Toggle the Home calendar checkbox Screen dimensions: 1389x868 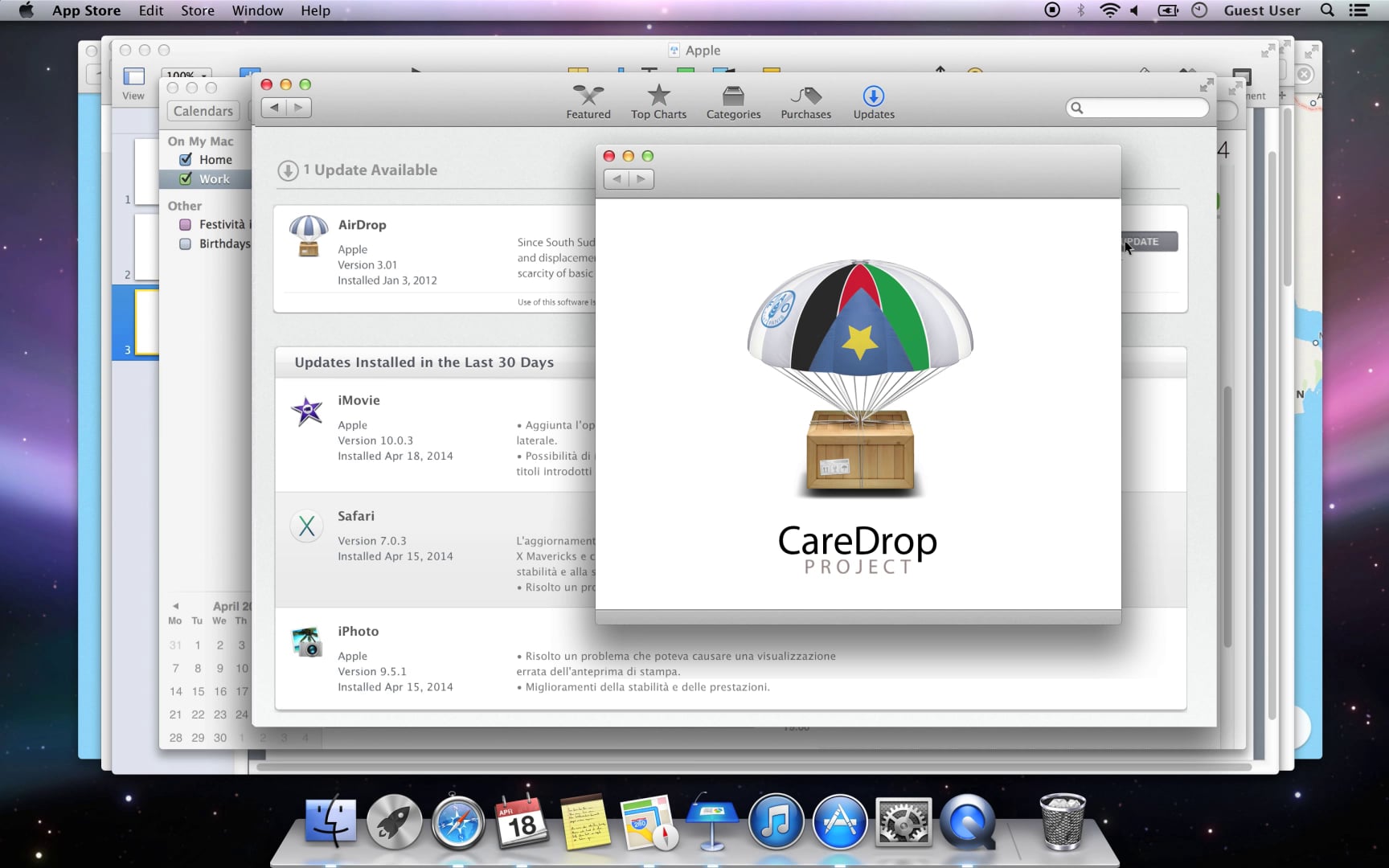click(x=185, y=159)
